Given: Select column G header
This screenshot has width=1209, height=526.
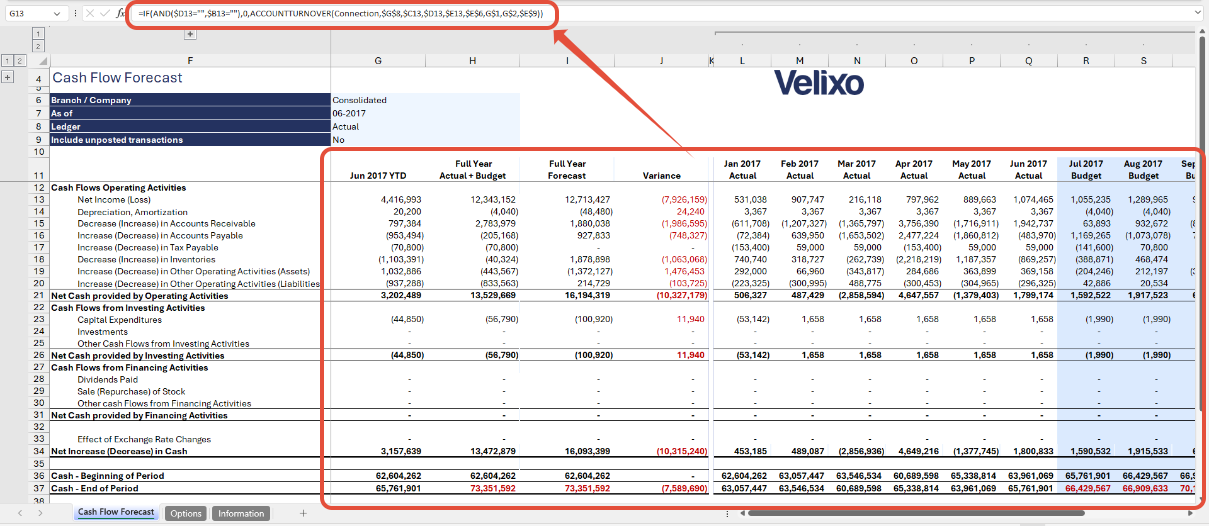Looking at the screenshot, I should (x=377, y=61).
